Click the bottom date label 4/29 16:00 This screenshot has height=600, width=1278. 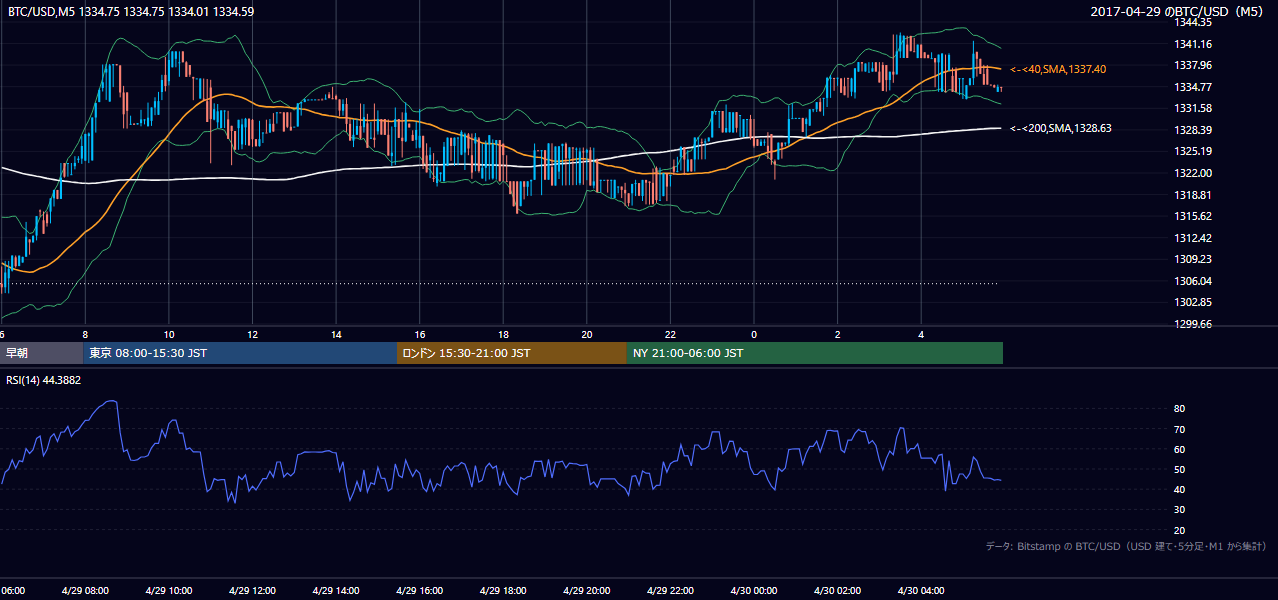click(x=419, y=591)
